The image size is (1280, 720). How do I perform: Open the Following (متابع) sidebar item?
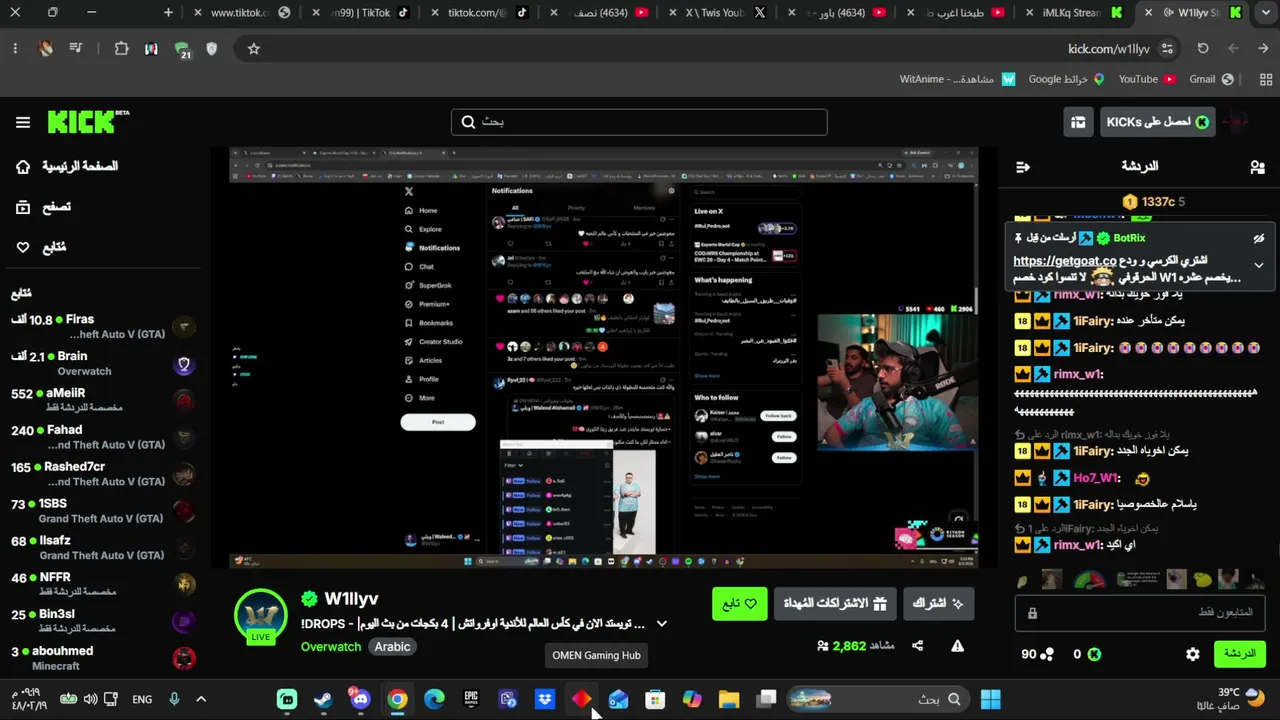tap(42, 247)
